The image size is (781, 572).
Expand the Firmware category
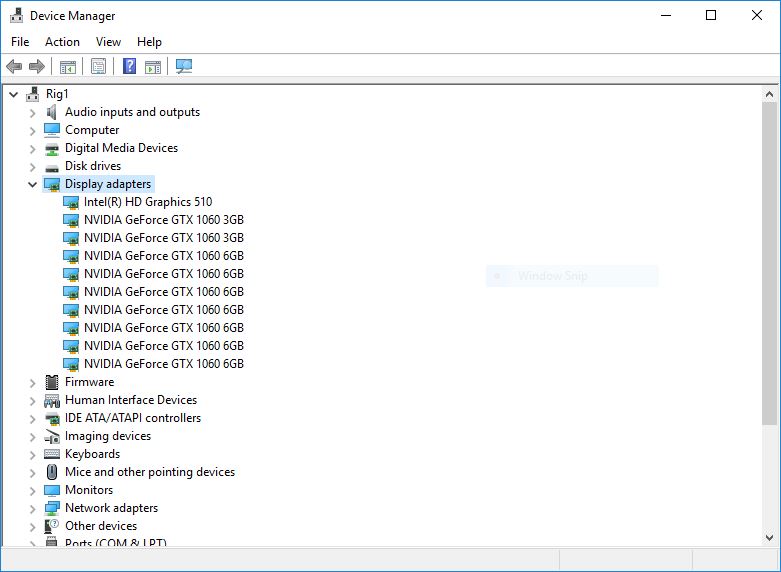(x=33, y=383)
